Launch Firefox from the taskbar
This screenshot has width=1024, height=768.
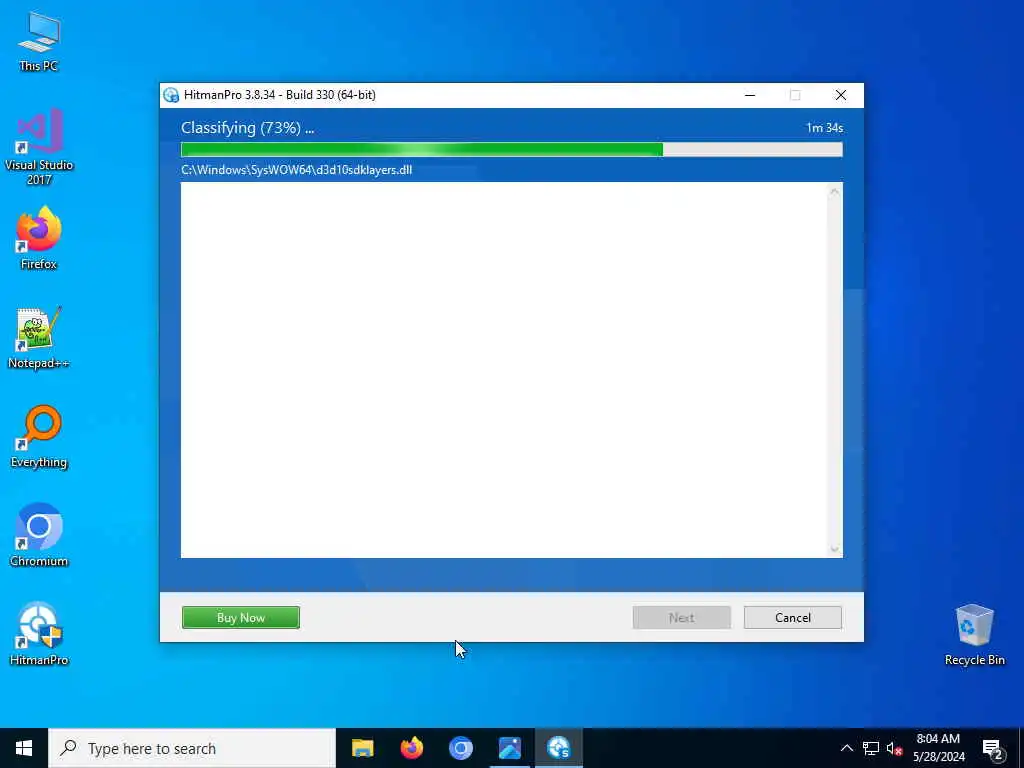(x=411, y=748)
